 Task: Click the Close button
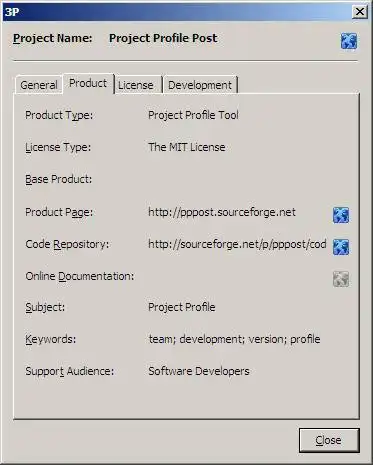tap(329, 440)
